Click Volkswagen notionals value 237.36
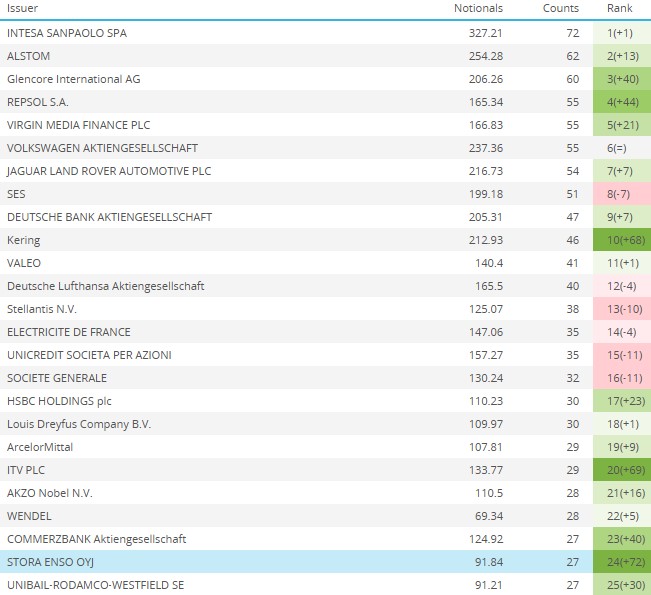The image size is (651, 595). click(484, 148)
